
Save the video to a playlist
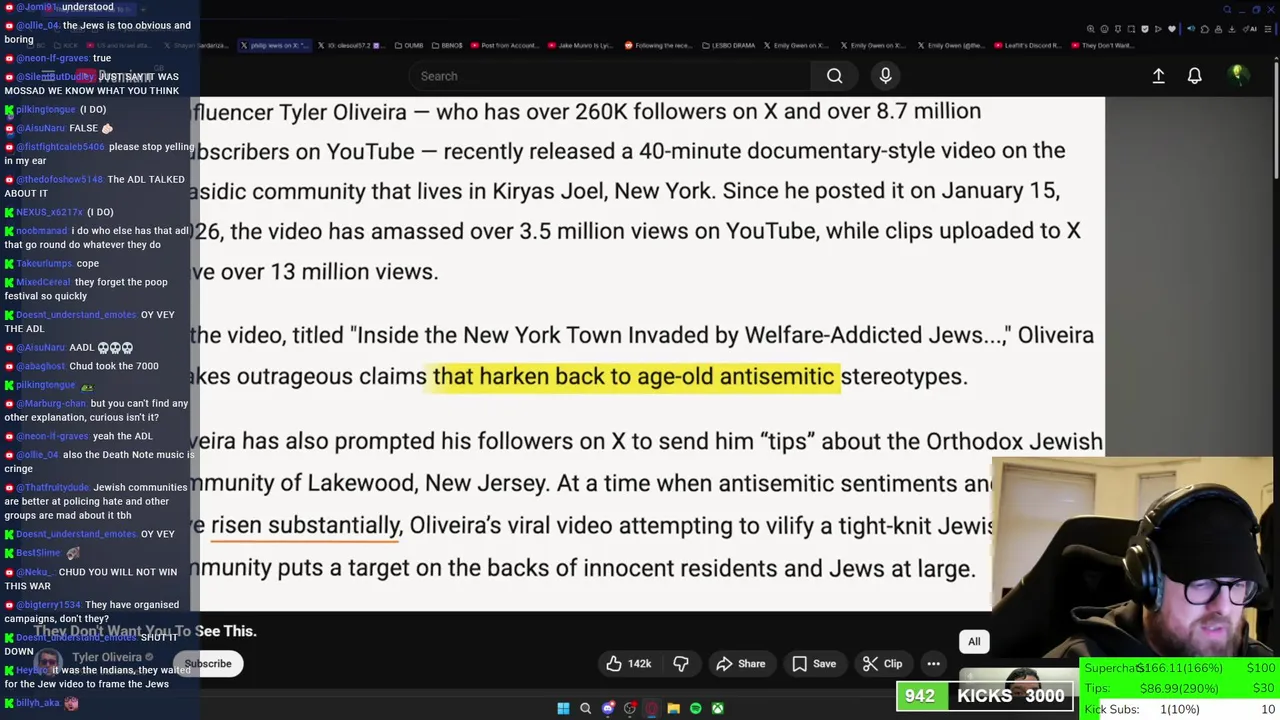(813, 664)
